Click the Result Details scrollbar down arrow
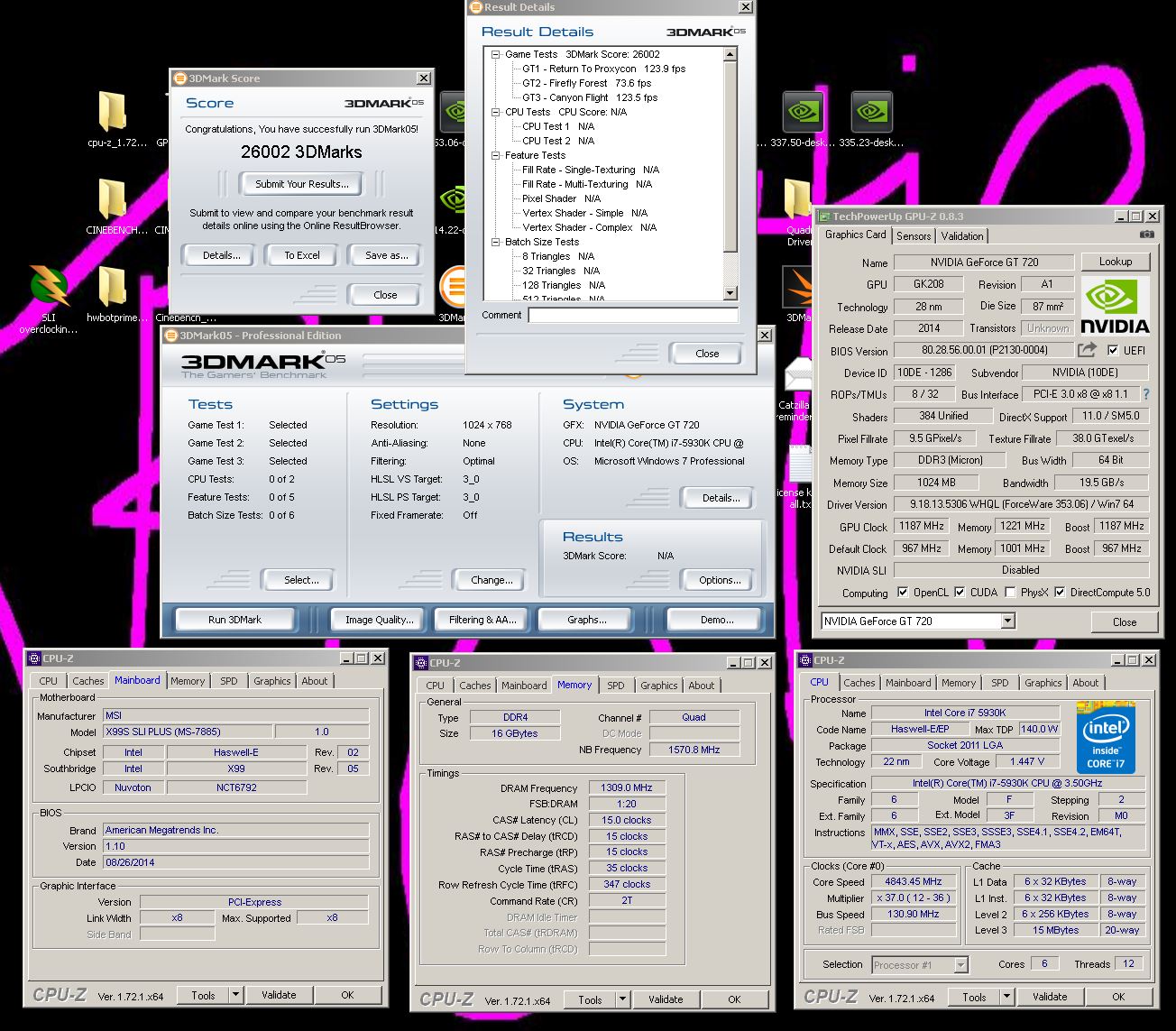1176x1031 pixels. [x=730, y=293]
